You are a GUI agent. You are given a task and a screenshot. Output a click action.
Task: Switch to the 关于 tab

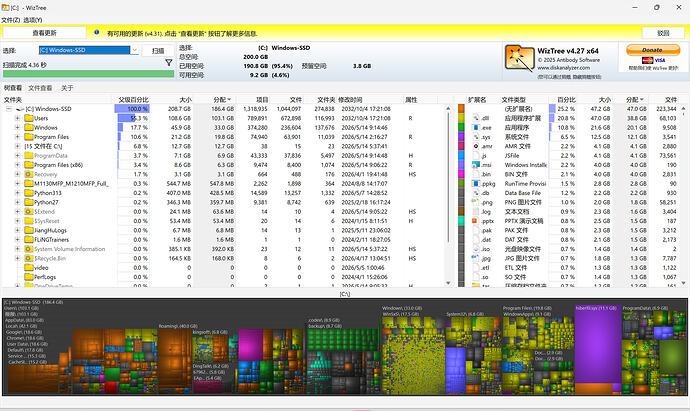(67, 88)
